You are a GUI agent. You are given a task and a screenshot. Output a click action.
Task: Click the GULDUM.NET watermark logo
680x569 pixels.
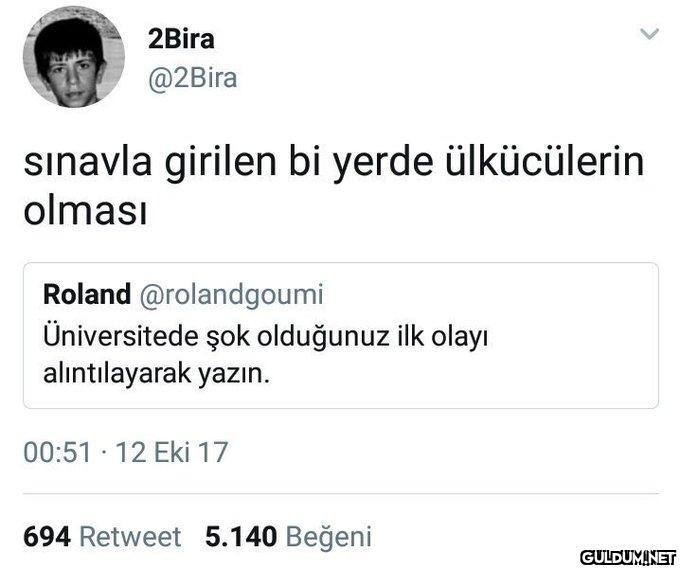pyautogui.click(x=628, y=558)
